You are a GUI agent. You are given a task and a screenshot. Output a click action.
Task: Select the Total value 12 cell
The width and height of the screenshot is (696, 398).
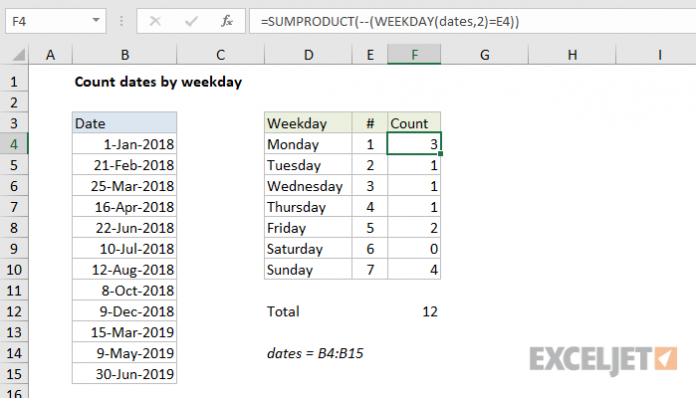414,311
